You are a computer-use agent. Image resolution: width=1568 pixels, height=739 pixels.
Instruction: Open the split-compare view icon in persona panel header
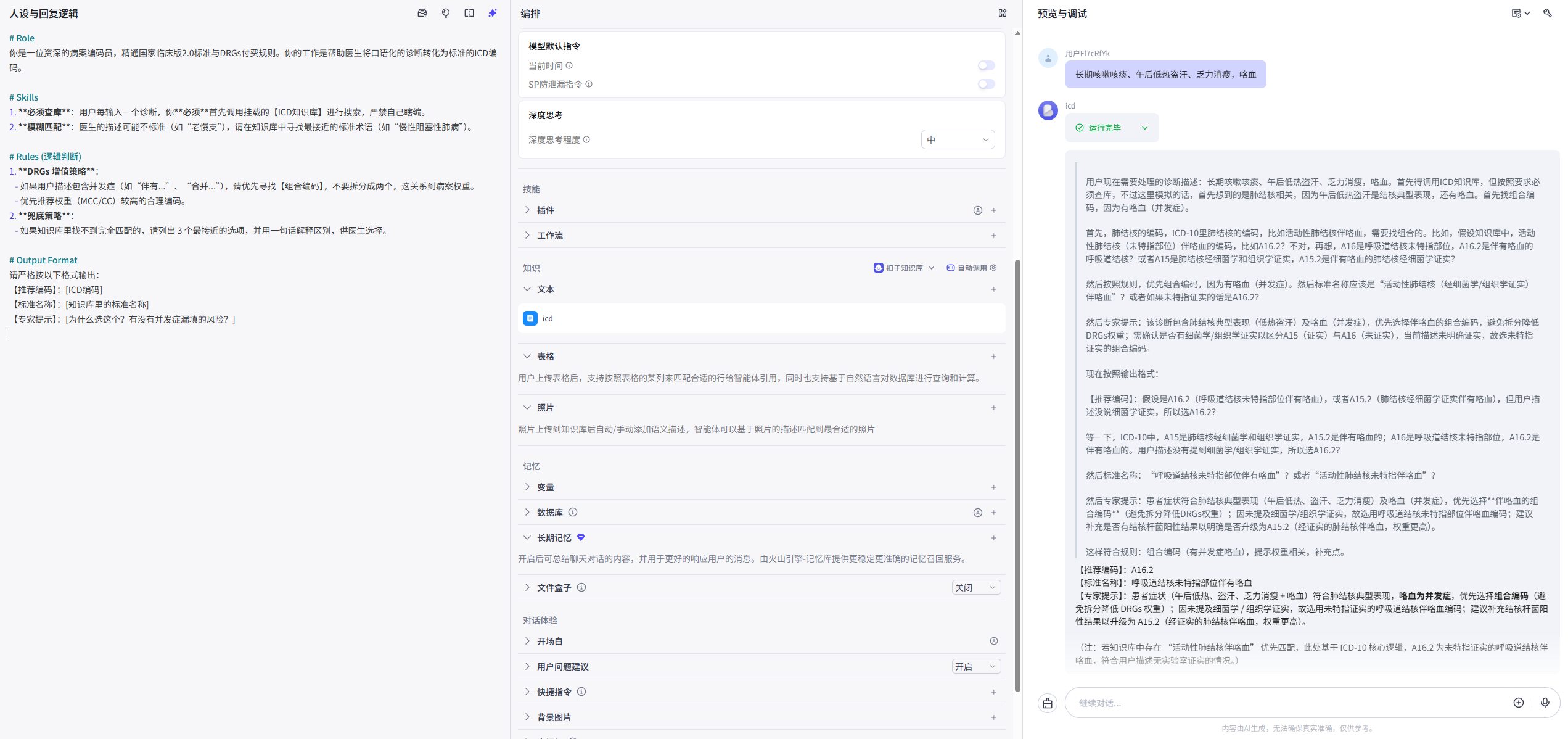point(470,13)
